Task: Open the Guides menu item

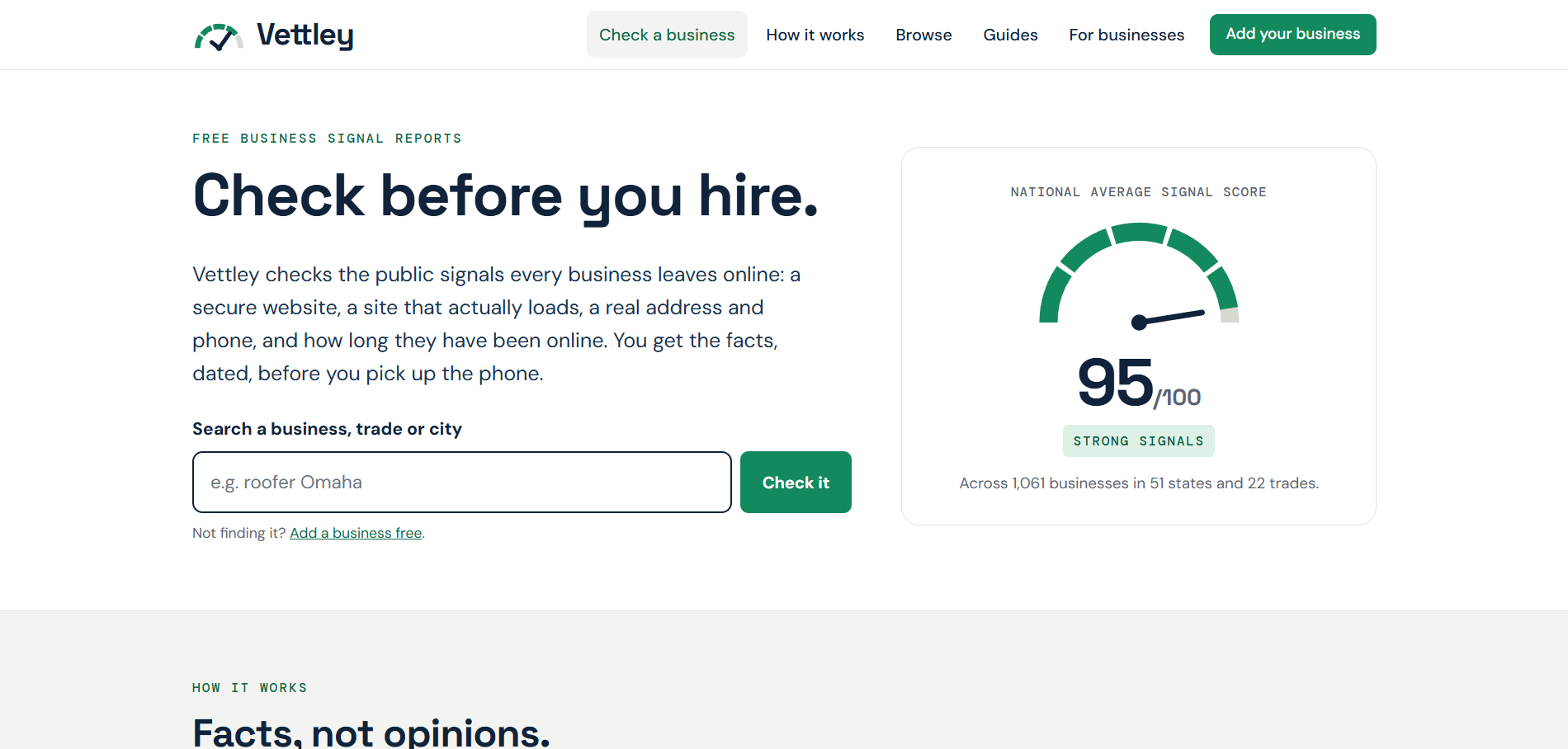Action: pyautogui.click(x=1010, y=35)
